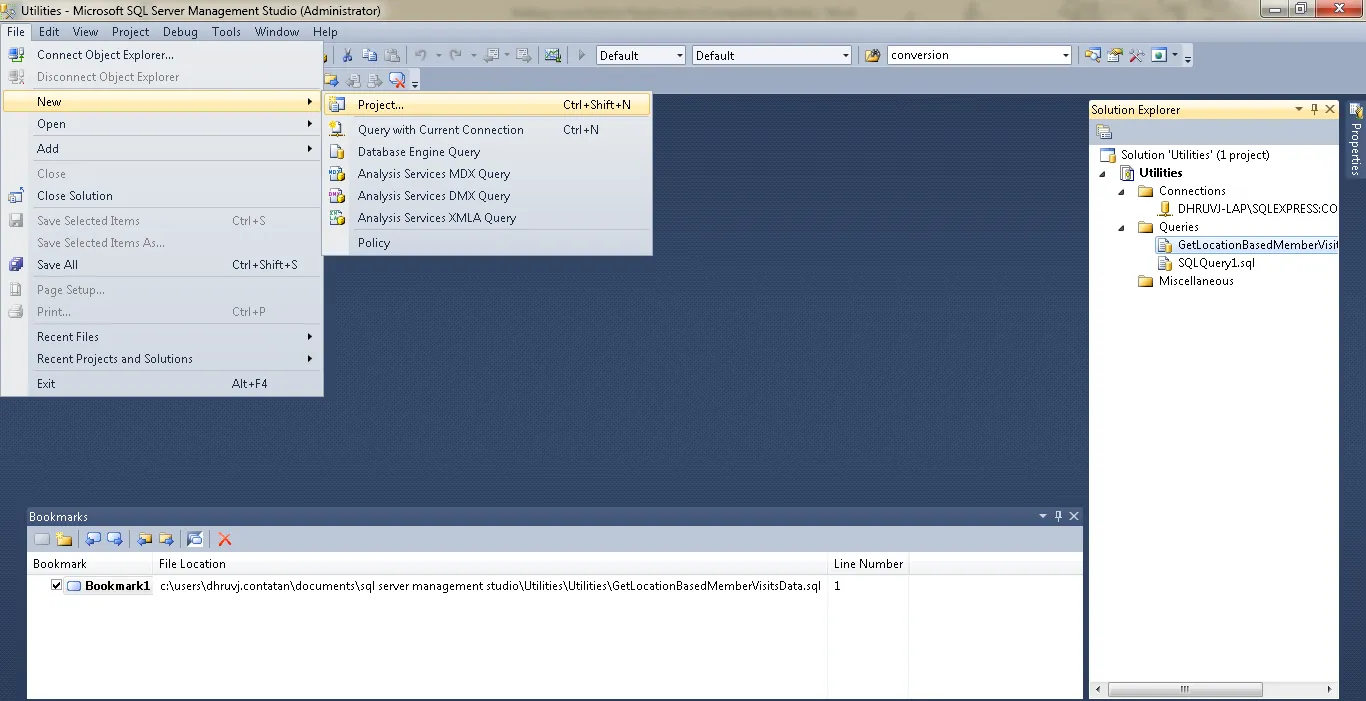Click the Copy icon in main toolbar
Image resolution: width=1366 pixels, height=701 pixels.
(370, 56)
